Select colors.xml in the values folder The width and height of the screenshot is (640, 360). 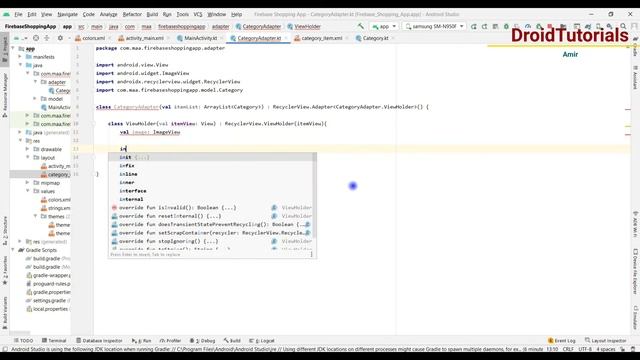pyautogui.click(x=56, y=200)
